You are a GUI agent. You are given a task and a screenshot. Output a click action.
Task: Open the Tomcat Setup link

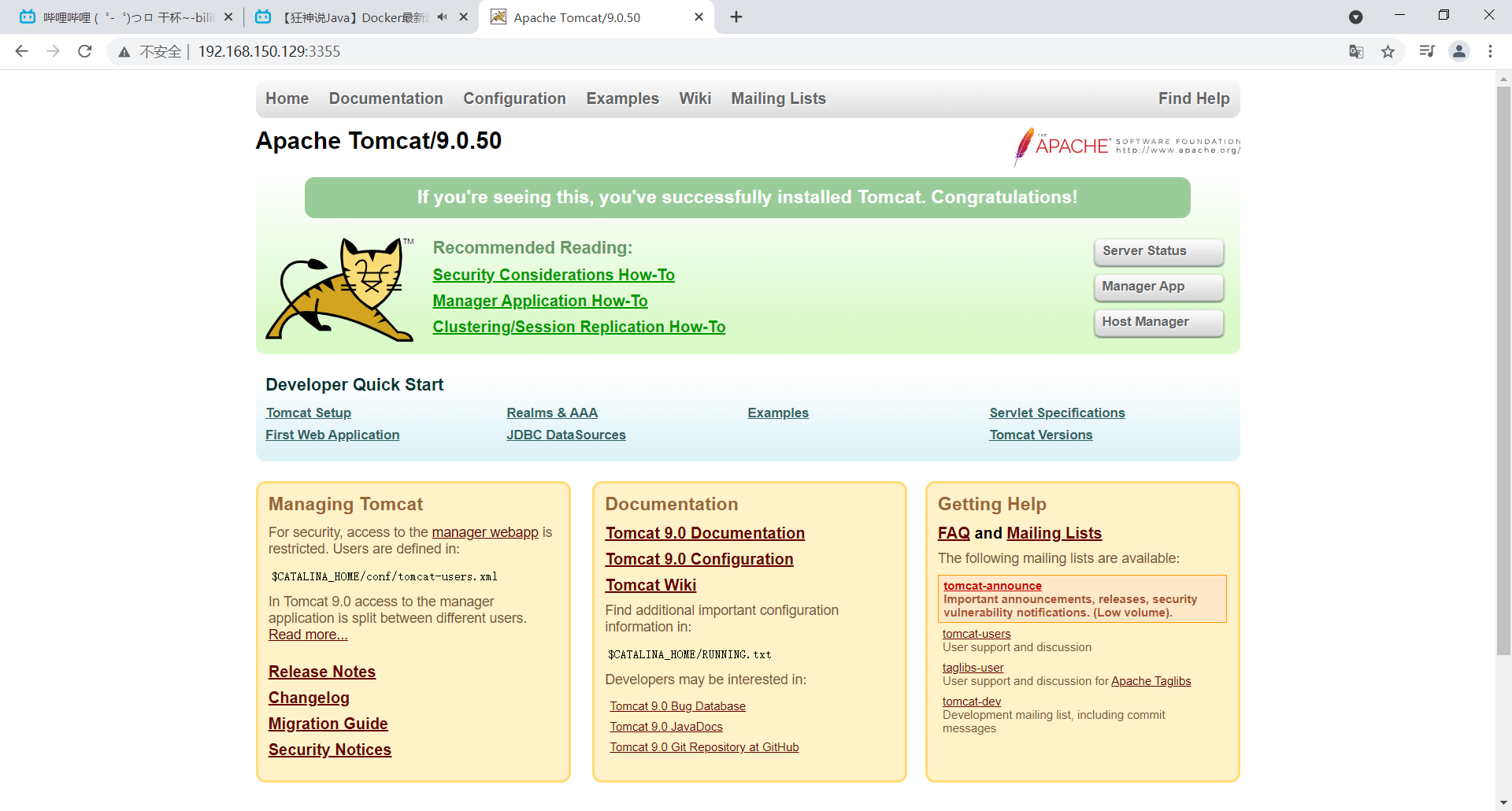(309, 413)
